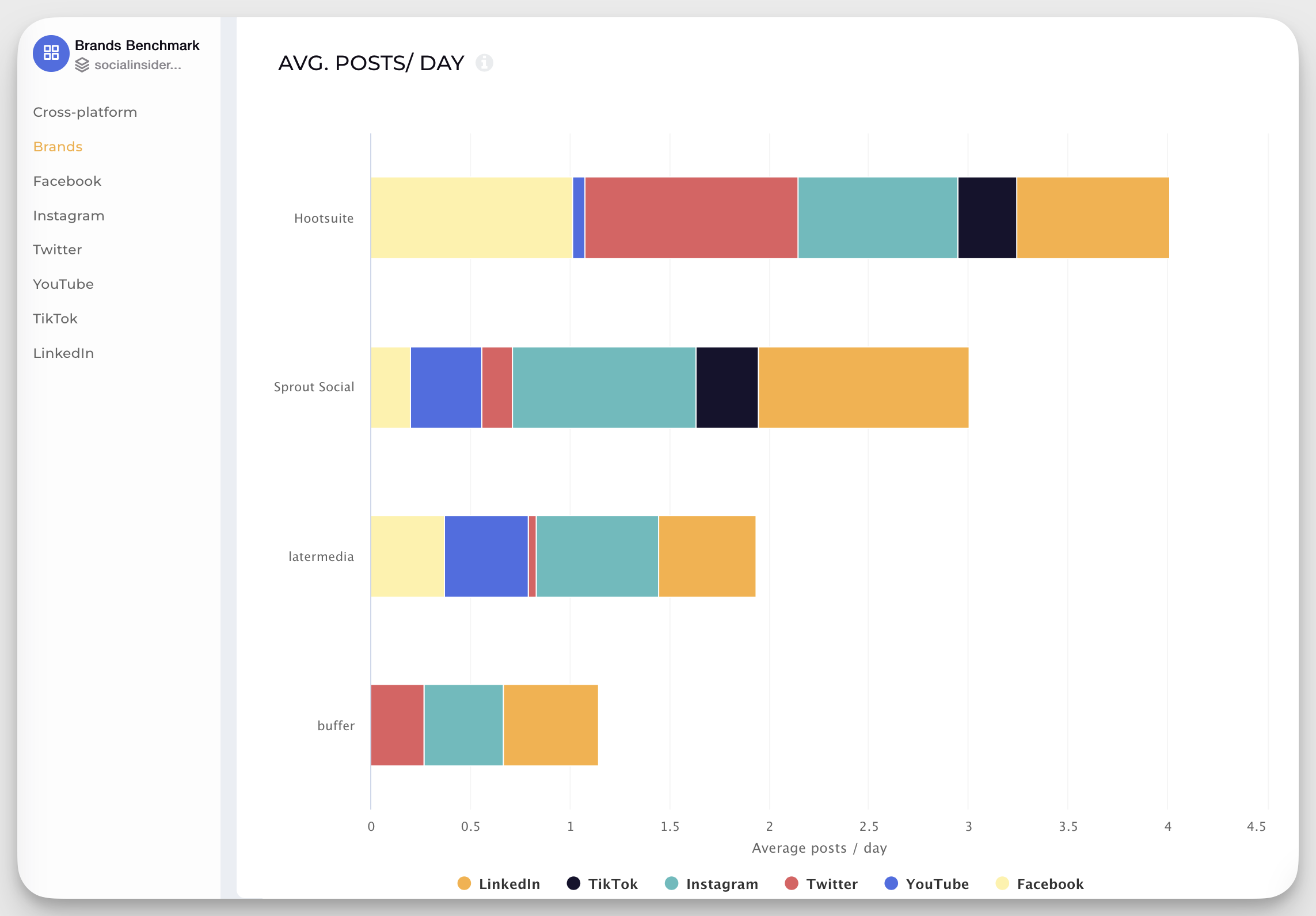This screenshot has height=916, width=1316.
Task: Click the buffer axis label
Action: coord(336,726)
